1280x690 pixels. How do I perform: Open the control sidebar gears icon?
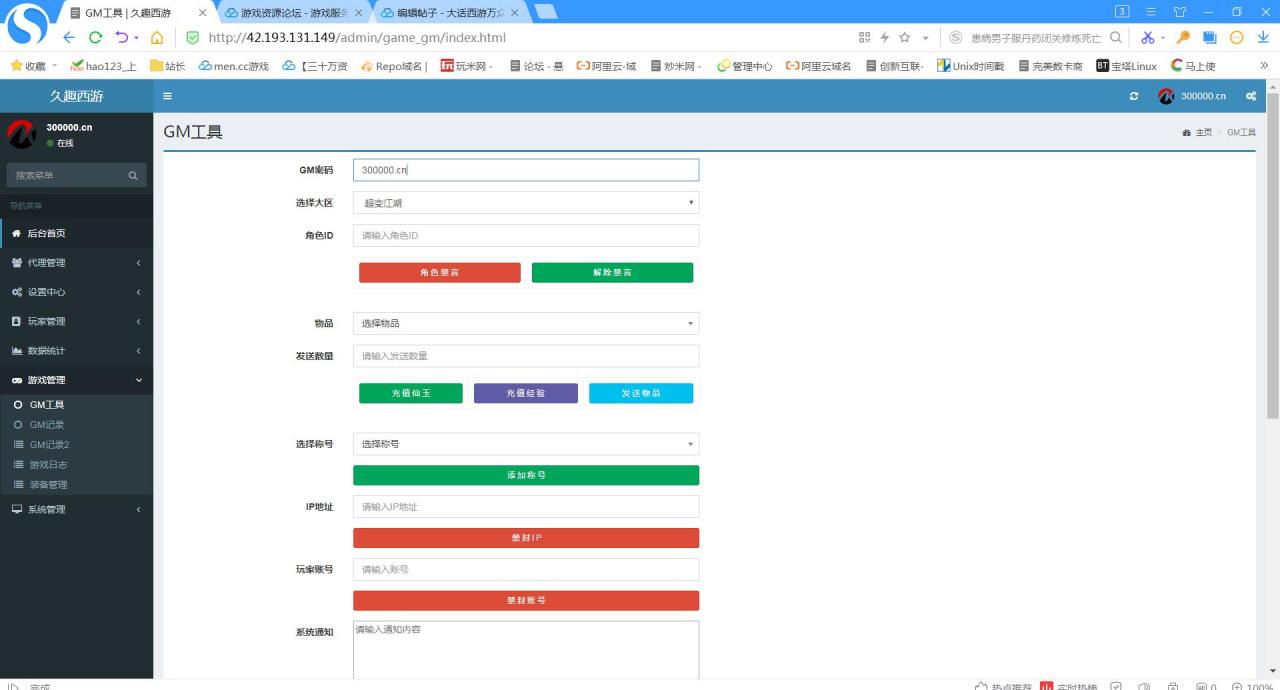[x=1251, y=96]
